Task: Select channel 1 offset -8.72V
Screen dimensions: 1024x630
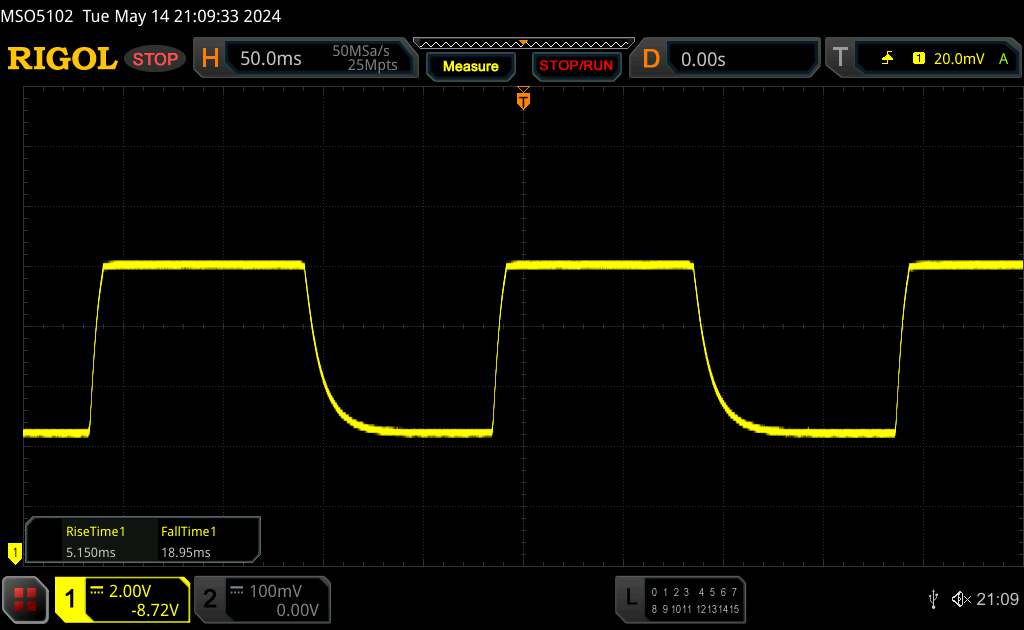Action: [155, 610]
